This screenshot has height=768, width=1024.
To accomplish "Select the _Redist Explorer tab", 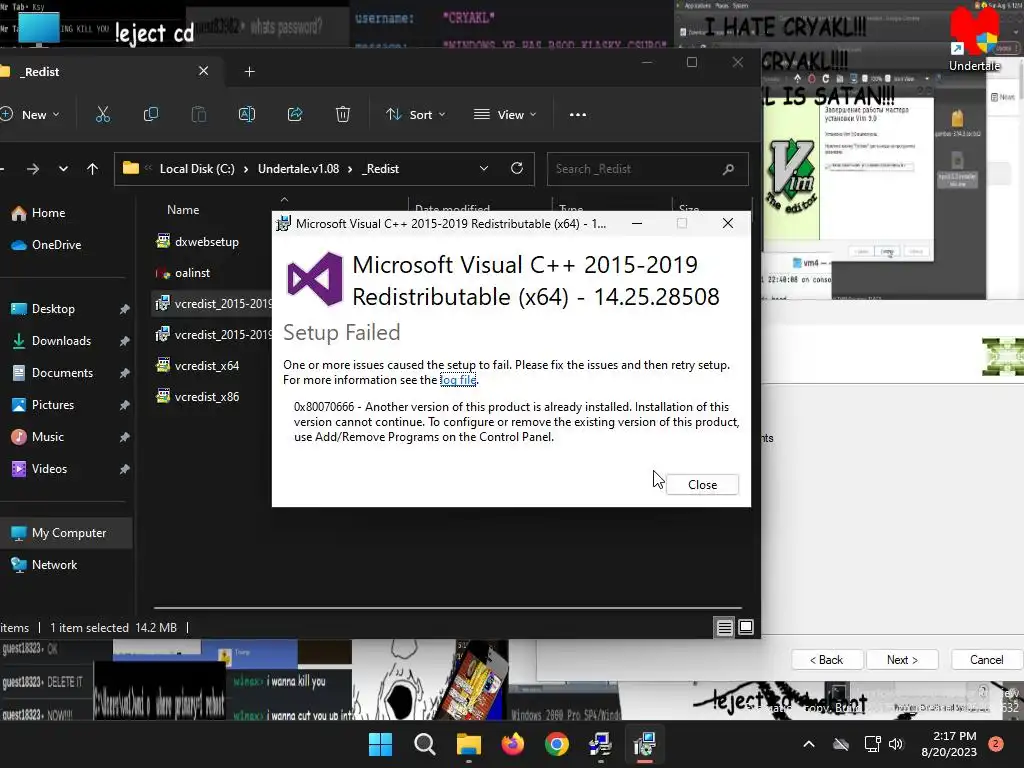I will [x=108, y=72].
